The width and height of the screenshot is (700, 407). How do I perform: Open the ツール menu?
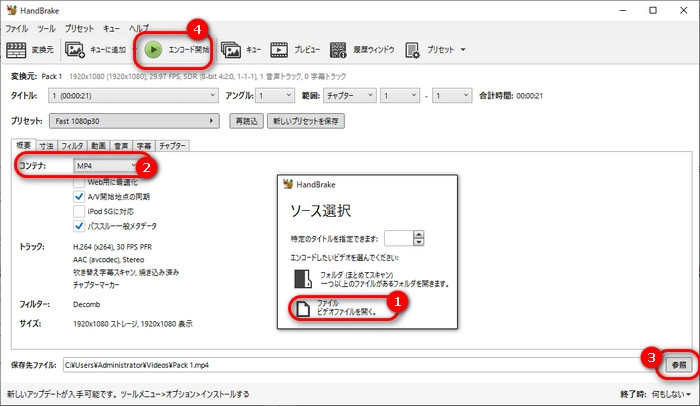[x=46, y=28]
